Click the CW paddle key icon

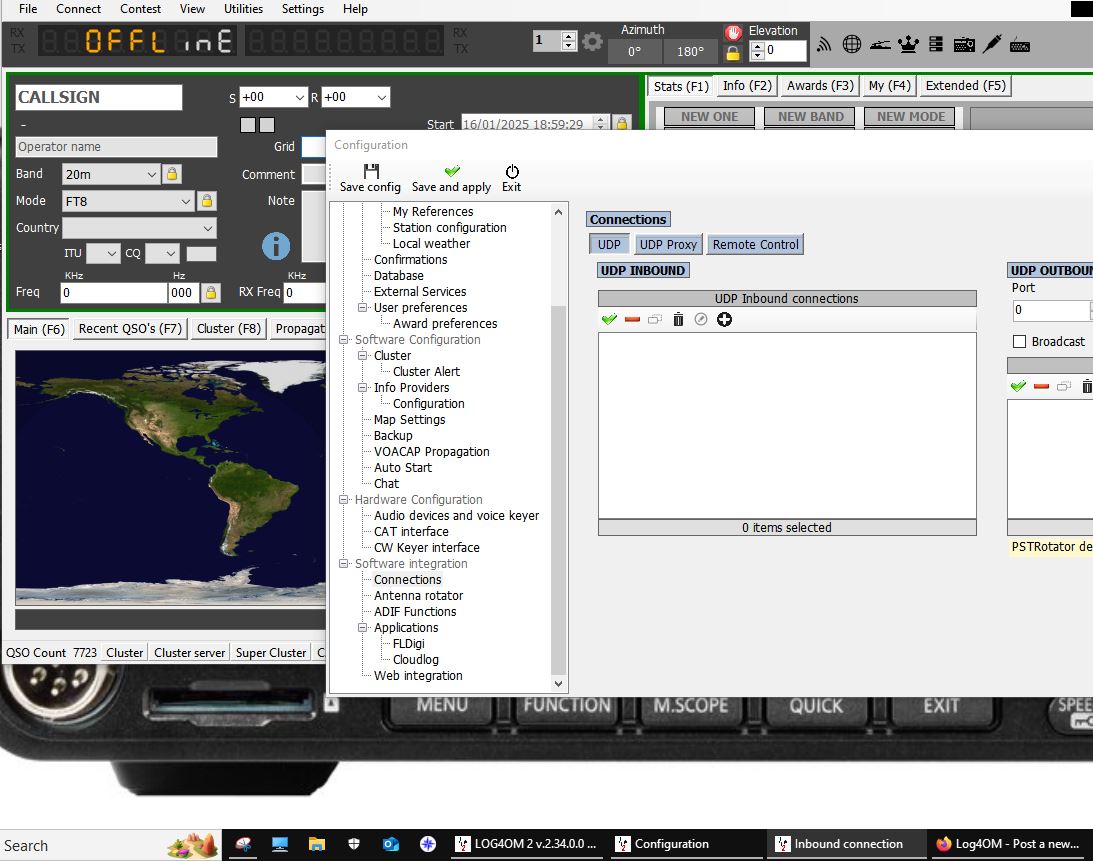880,45
